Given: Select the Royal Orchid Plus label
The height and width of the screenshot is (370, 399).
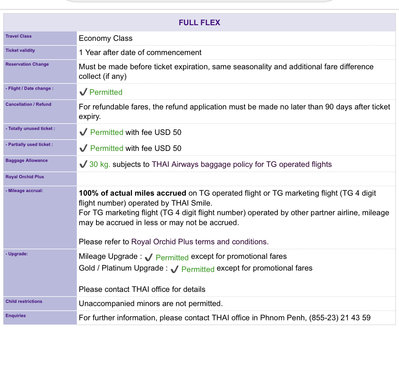Looking at the screenshot, I should [25, 177].
